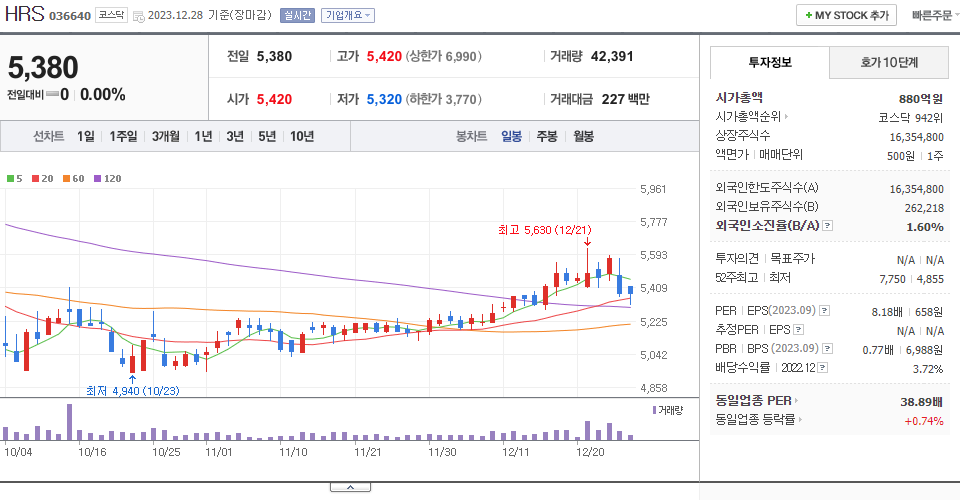Click the 배당수익률 value 3.72%

click(x=928, y=369)
